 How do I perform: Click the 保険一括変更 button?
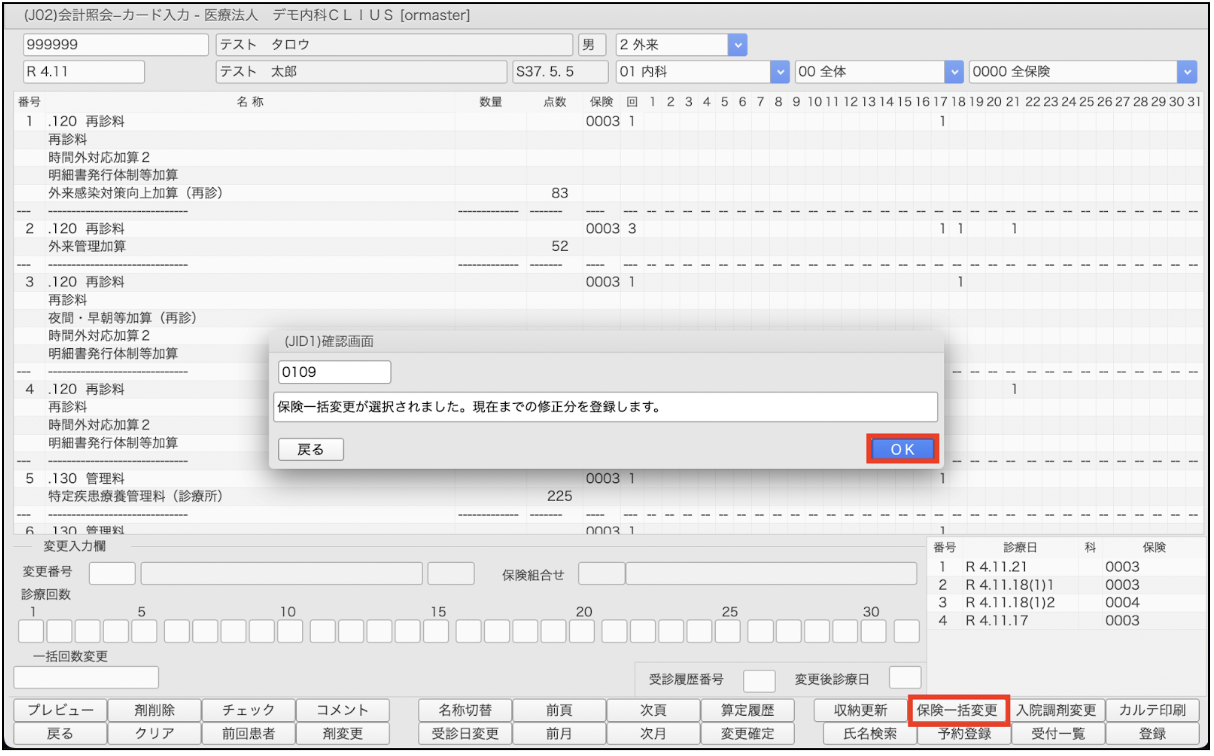coord(957,710)
